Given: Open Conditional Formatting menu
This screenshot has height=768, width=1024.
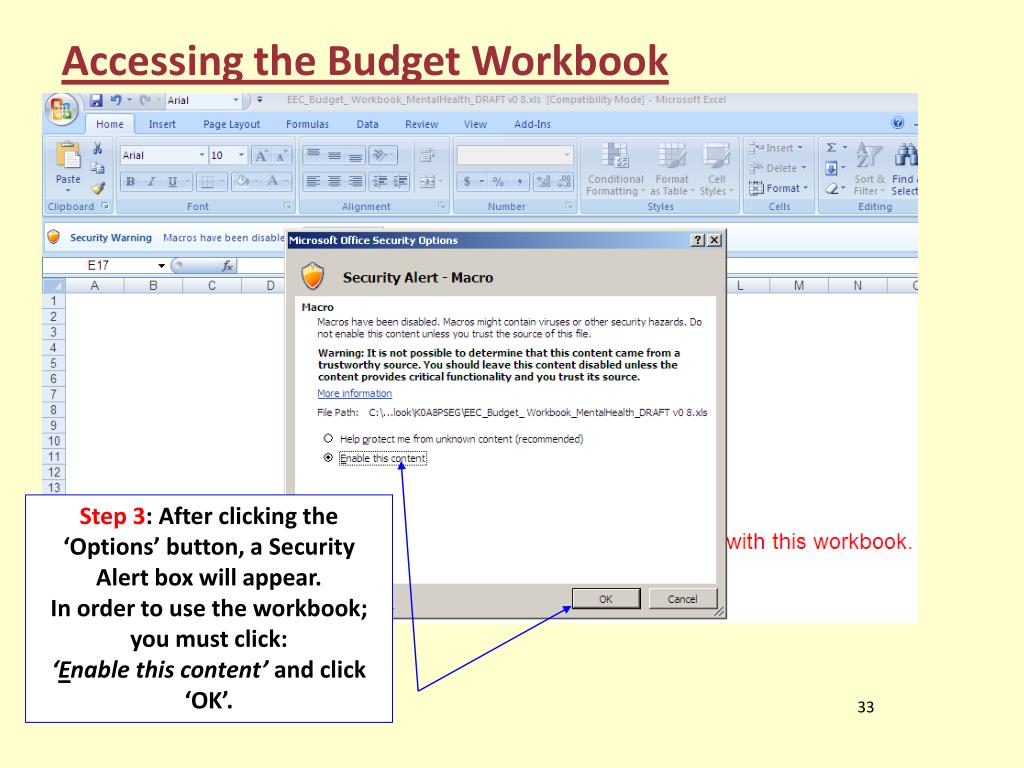Looking at the screenshot, I should (x=615, y=169).
